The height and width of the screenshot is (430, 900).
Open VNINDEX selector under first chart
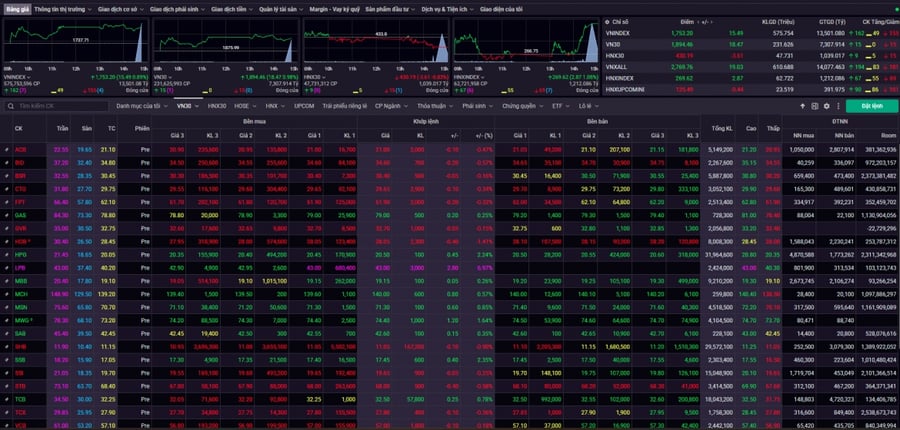point(17,76)
